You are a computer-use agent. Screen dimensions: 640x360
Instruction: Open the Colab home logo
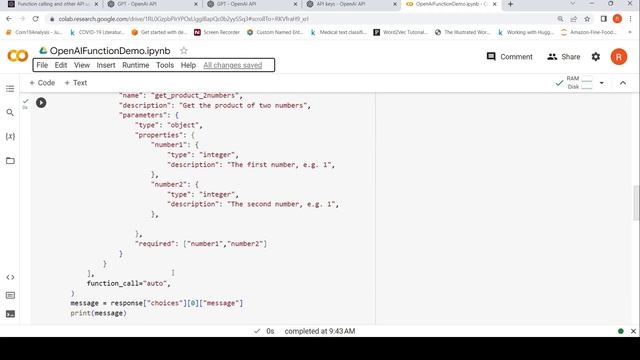(x=18, y=56)
